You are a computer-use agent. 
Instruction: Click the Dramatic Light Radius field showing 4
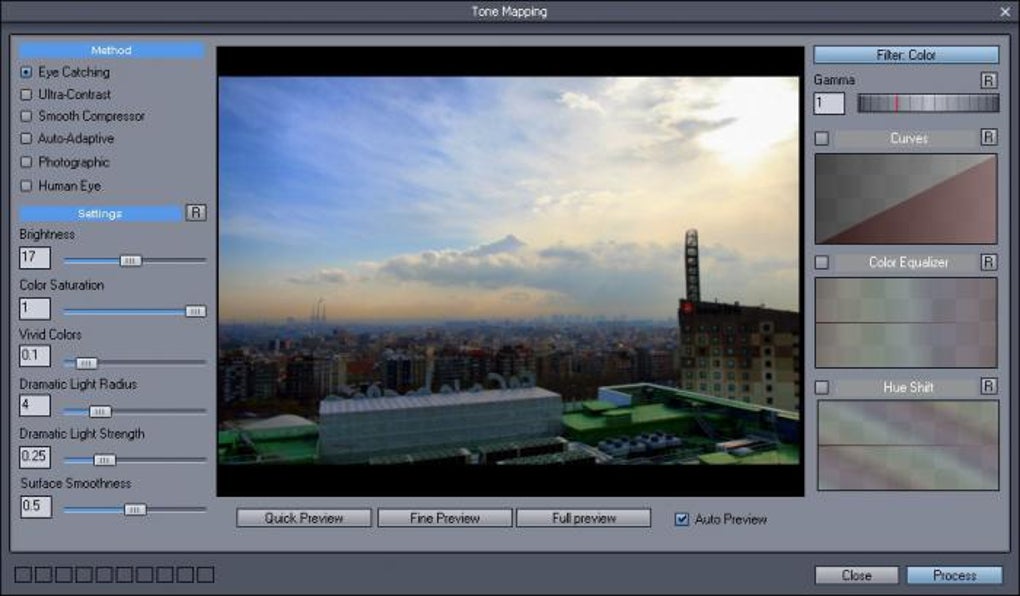[34, 405]
